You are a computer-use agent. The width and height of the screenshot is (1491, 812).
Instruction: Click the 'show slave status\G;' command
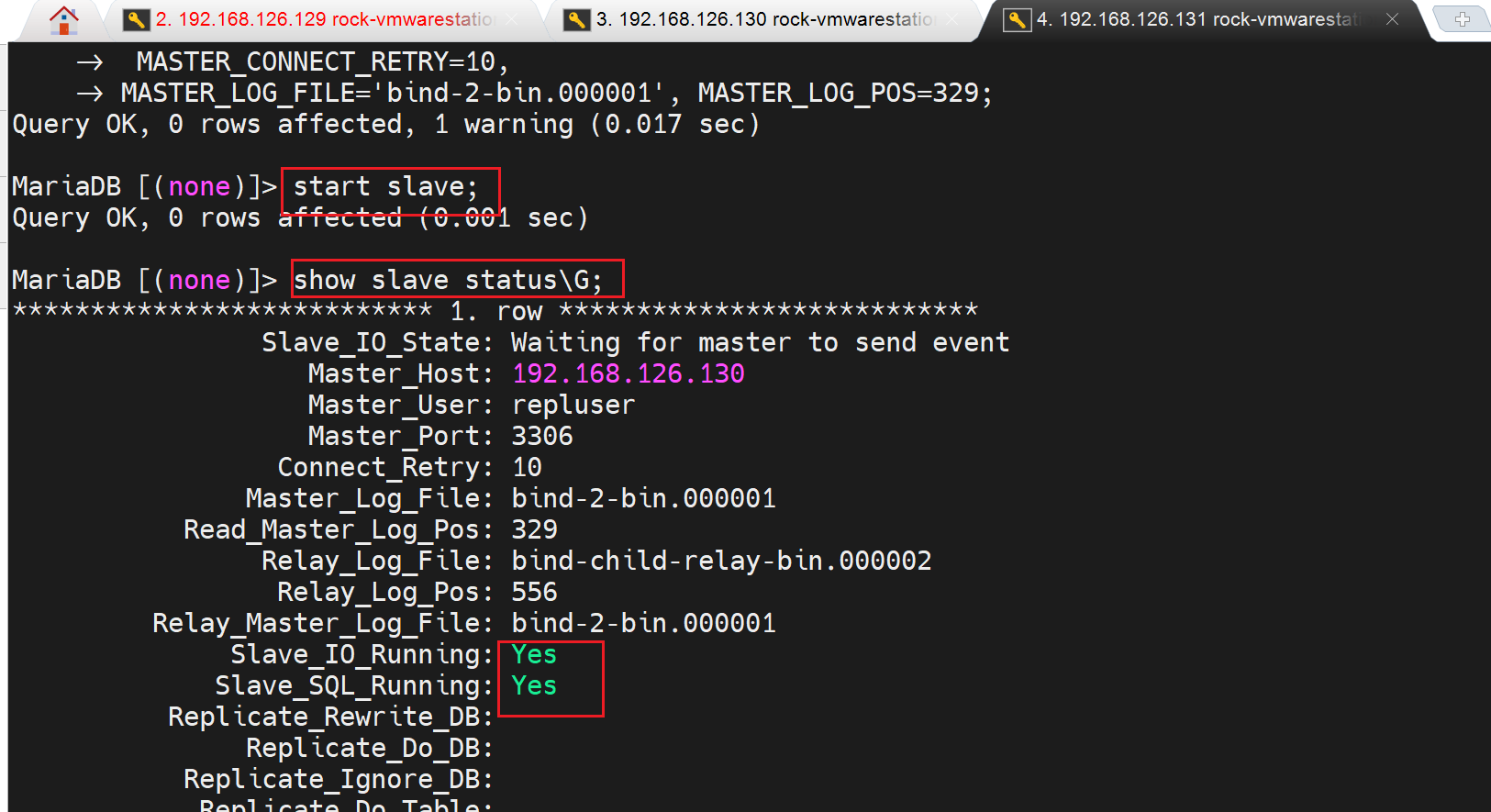pos(448,280)
